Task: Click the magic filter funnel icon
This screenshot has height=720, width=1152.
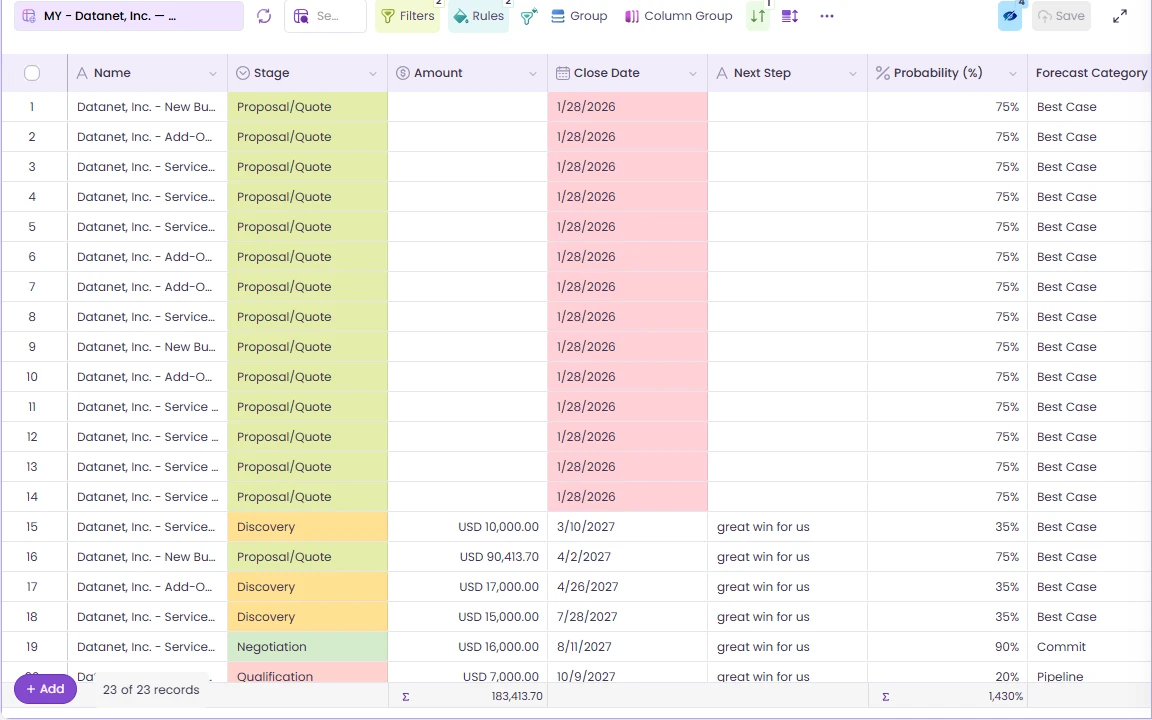Action: point(529,16)
